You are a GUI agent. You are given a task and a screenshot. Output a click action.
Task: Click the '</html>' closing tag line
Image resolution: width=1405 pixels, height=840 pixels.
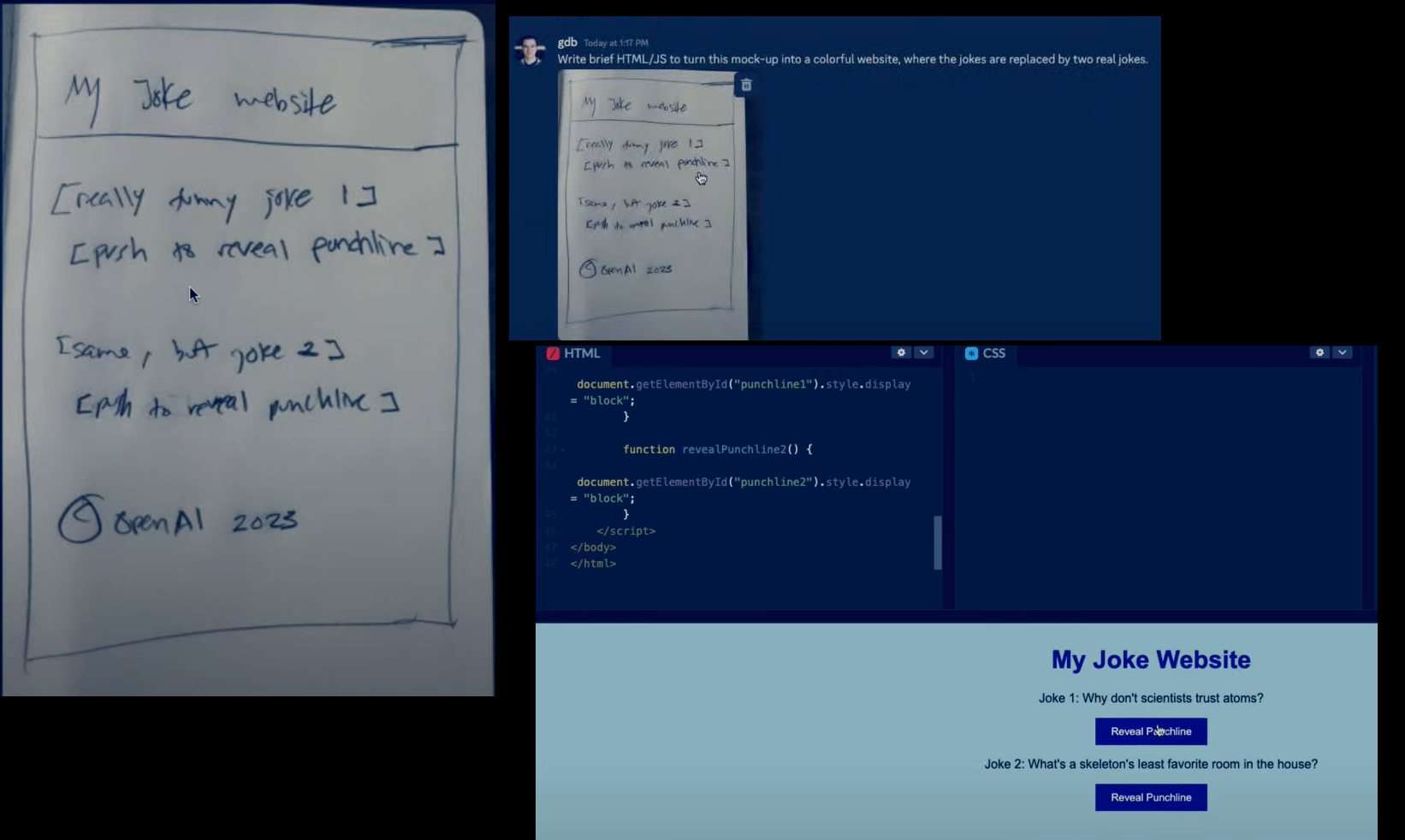click(x=593, y=564)
